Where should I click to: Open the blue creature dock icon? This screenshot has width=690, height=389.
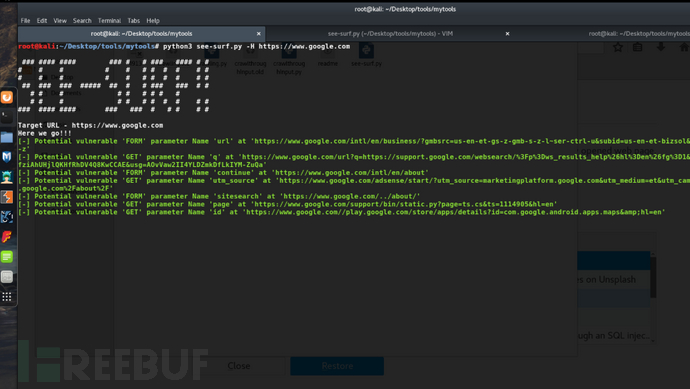(7, 217)
